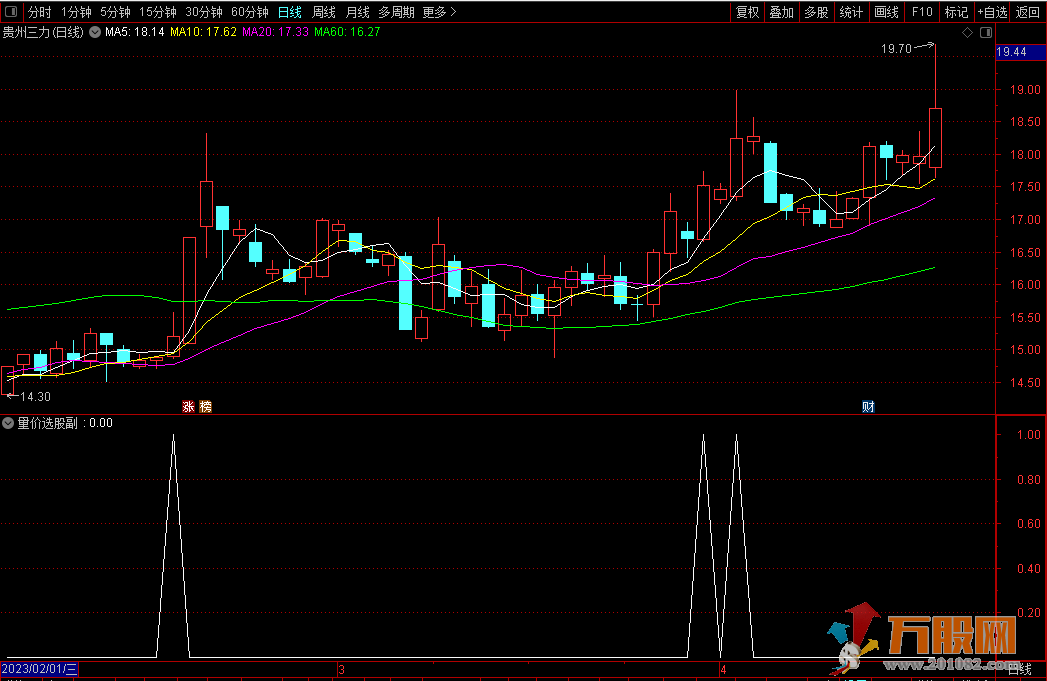Click the month 3 timeline marker
Screen dimensions: 1047x681
[341, 669]
